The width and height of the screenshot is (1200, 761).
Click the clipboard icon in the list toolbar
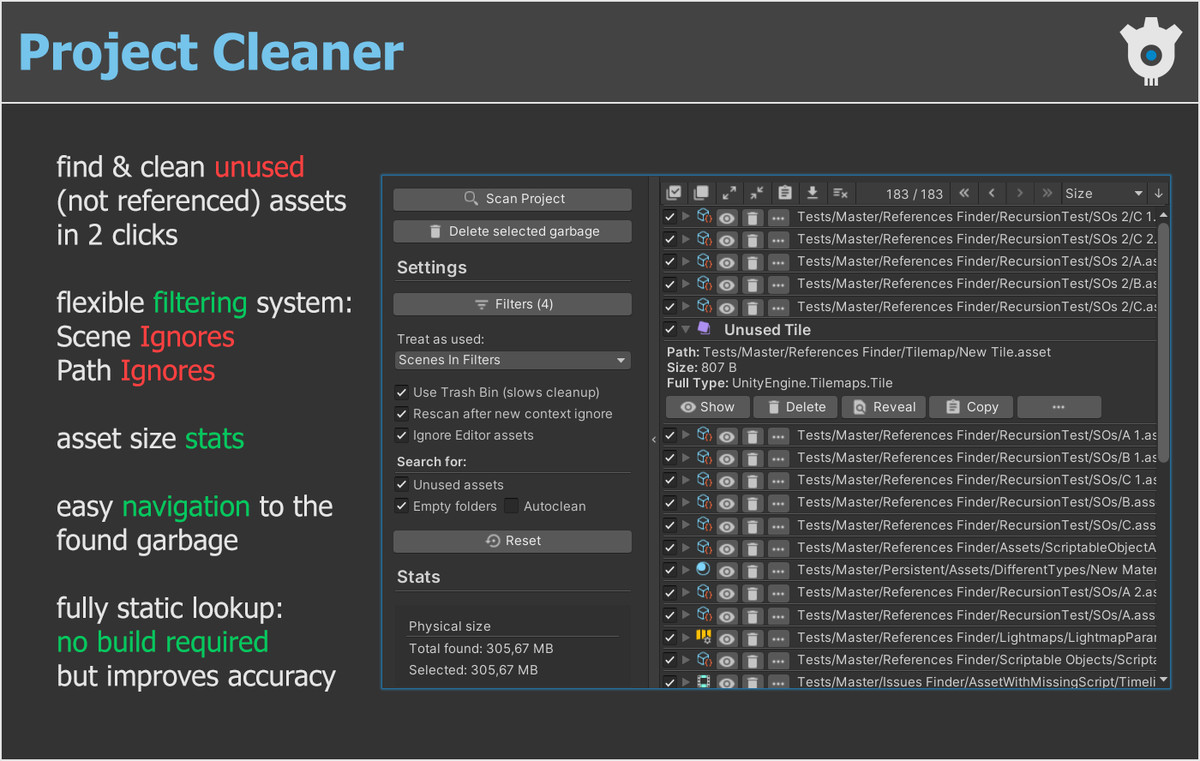tap(784, 192)
